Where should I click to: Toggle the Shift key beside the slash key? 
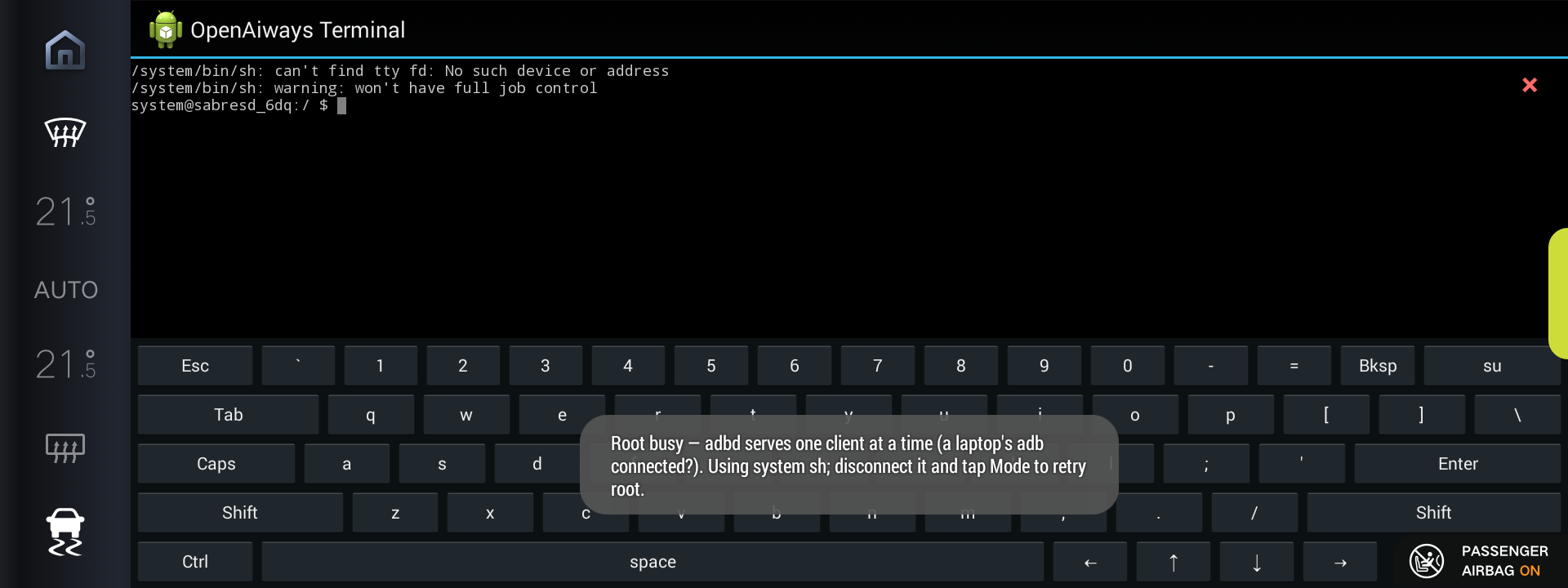[1433, 513]
